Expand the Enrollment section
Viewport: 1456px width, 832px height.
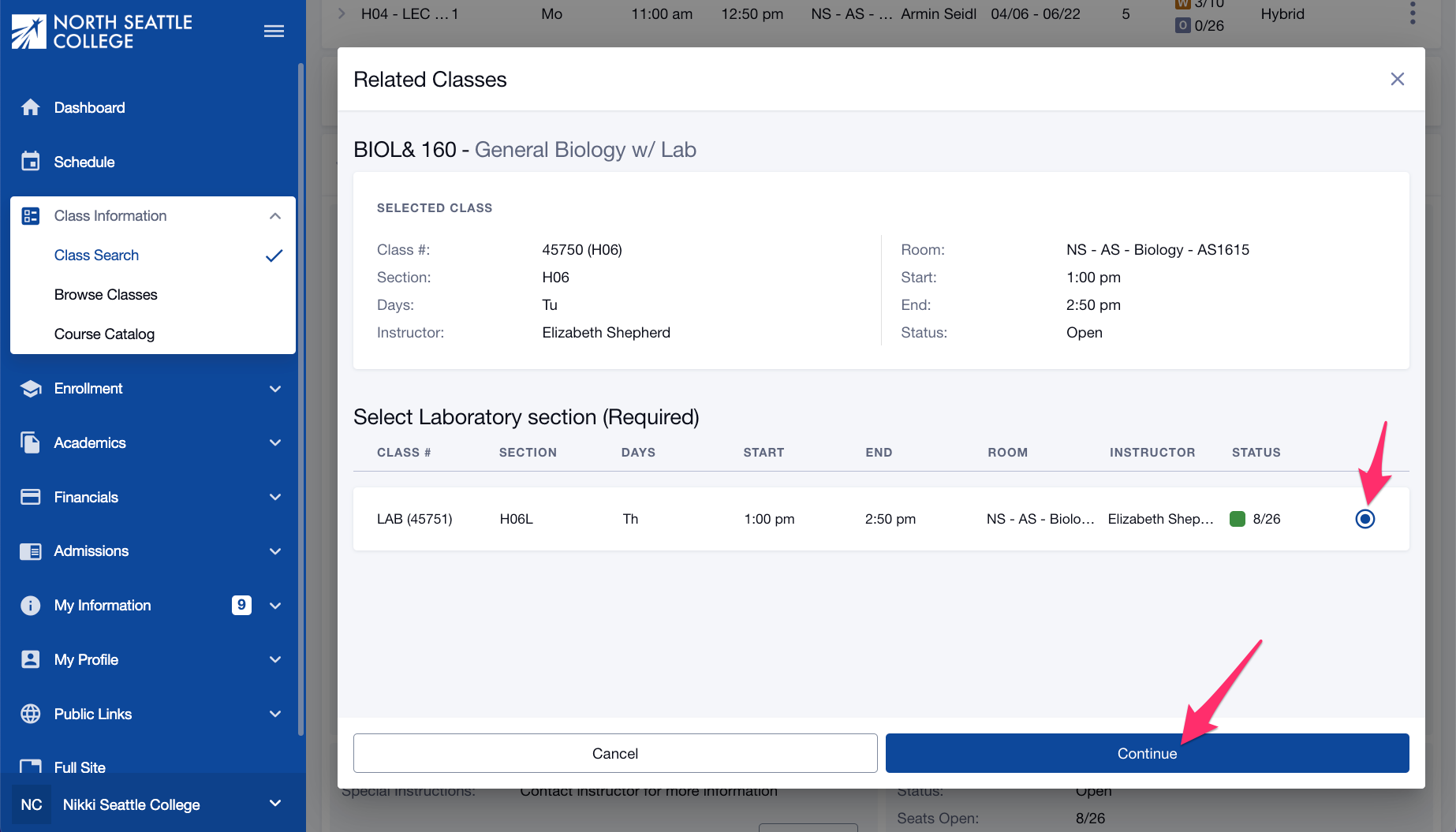coord(274,388)
